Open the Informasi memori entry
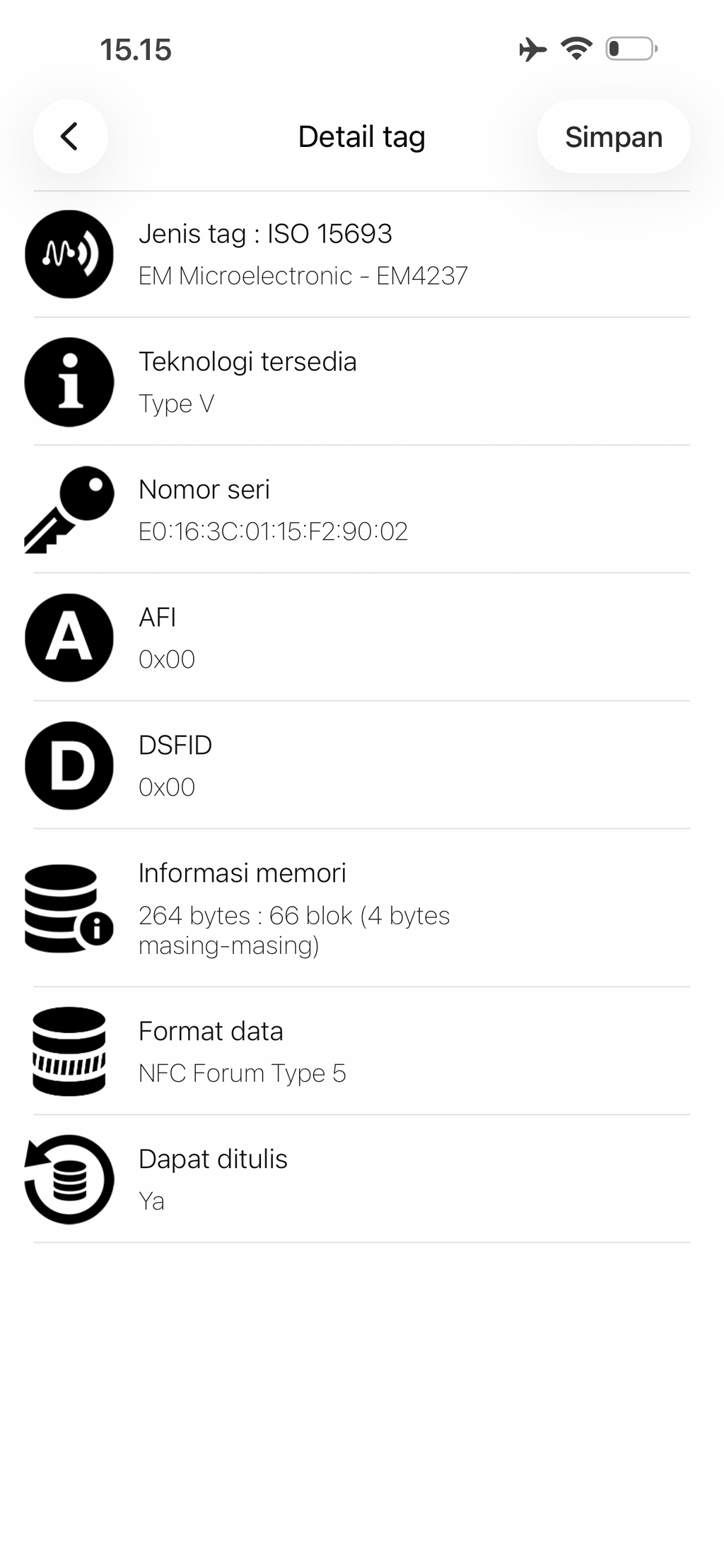Screen dimensions: 724x1568 point(362,908)
